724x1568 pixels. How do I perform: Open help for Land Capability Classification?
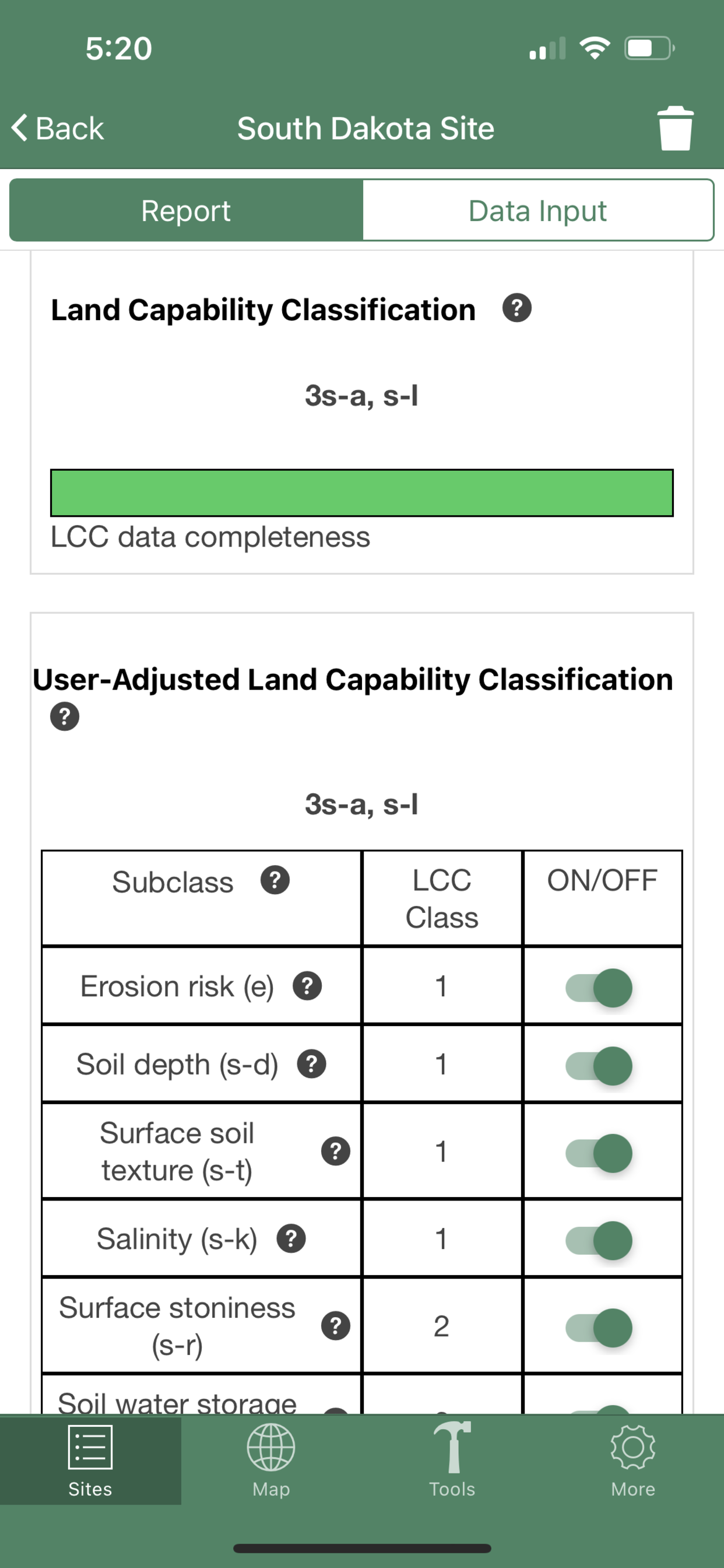[x=516, y=309]
